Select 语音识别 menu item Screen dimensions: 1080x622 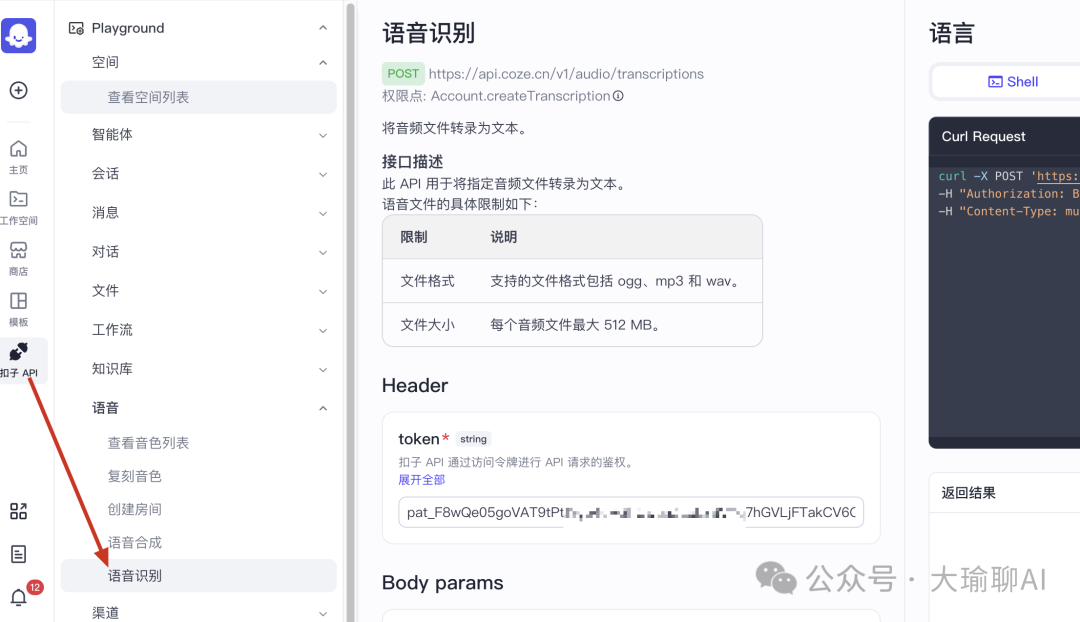pyautogui.click(x=198, y=575)
